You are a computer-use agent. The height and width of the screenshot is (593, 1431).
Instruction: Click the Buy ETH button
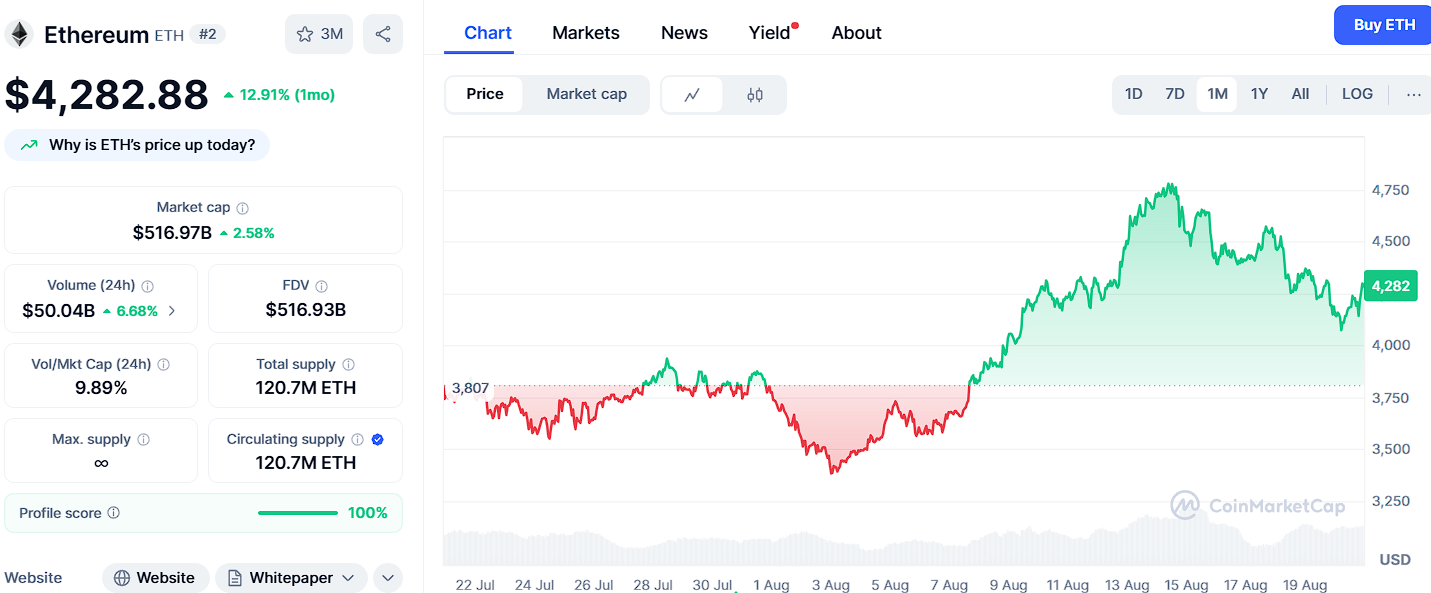(x=1384, y=25)
